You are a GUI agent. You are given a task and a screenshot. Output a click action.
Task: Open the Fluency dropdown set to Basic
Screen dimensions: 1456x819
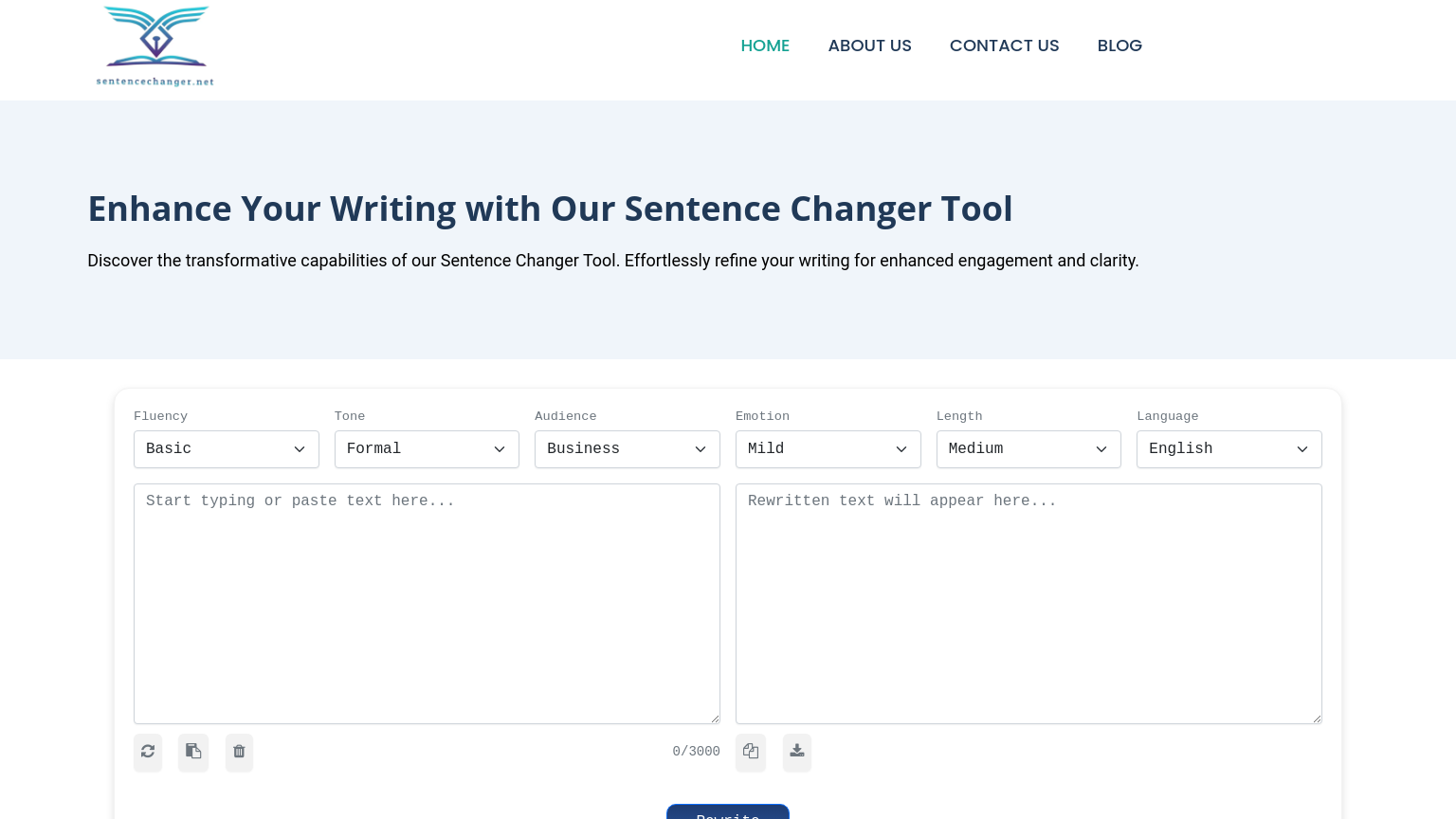tap(226, 449)
